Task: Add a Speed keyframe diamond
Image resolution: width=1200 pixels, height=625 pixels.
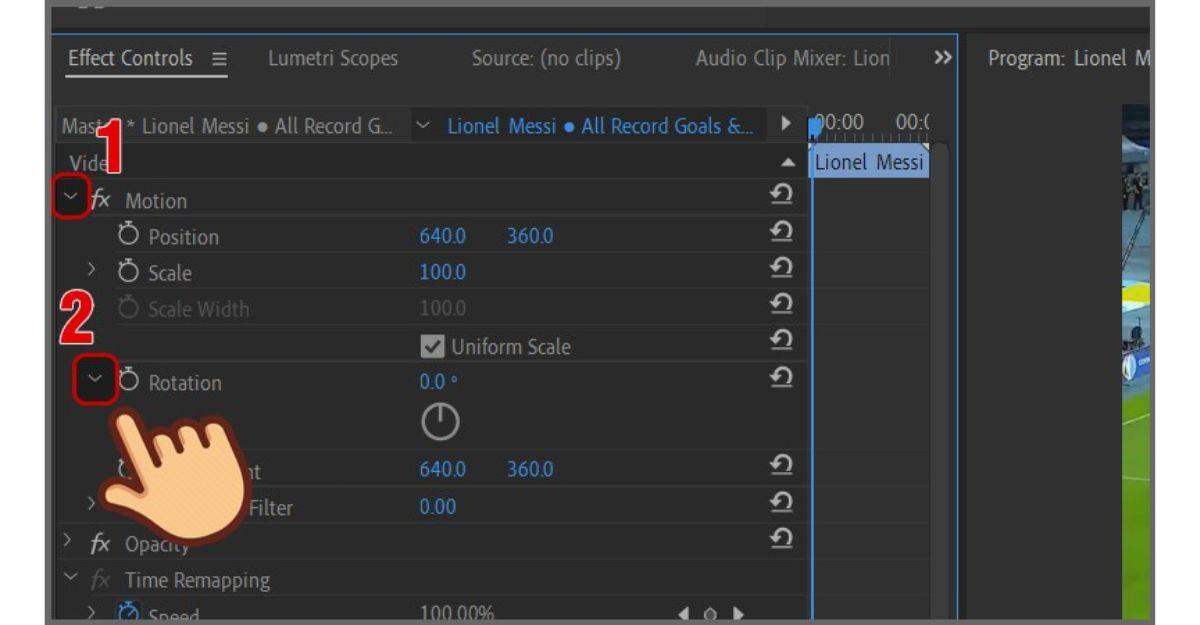Action: 710,614
